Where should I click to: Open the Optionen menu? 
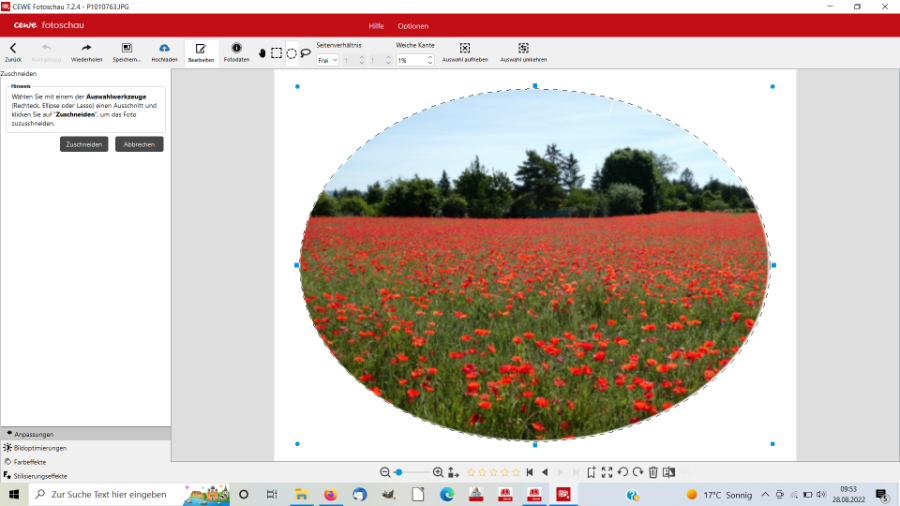pyautogui.click(x=413, y=26)
